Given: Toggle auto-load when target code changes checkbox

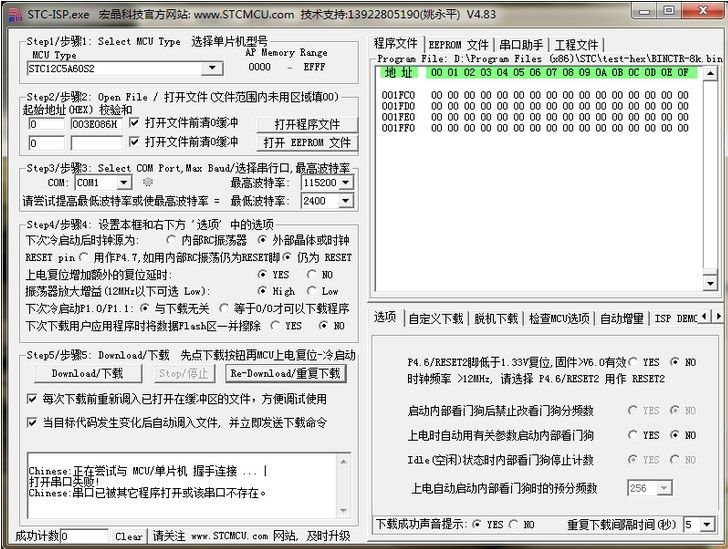Looking at the screenshot, I should pos(32,422).
